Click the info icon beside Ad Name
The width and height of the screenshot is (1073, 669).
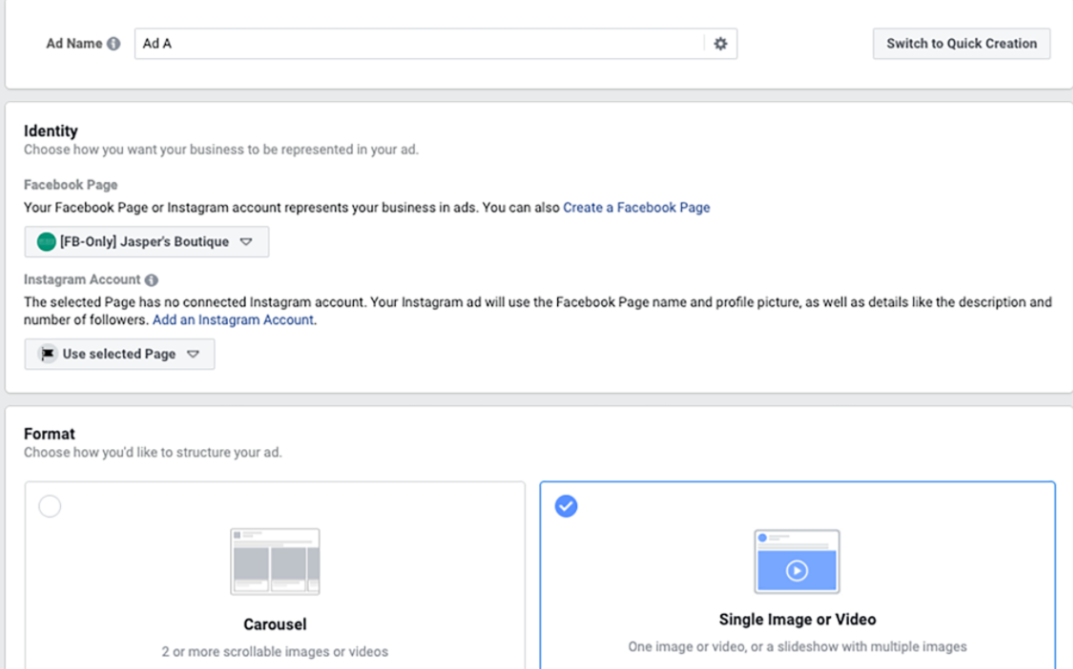click(x=114, y=44)
